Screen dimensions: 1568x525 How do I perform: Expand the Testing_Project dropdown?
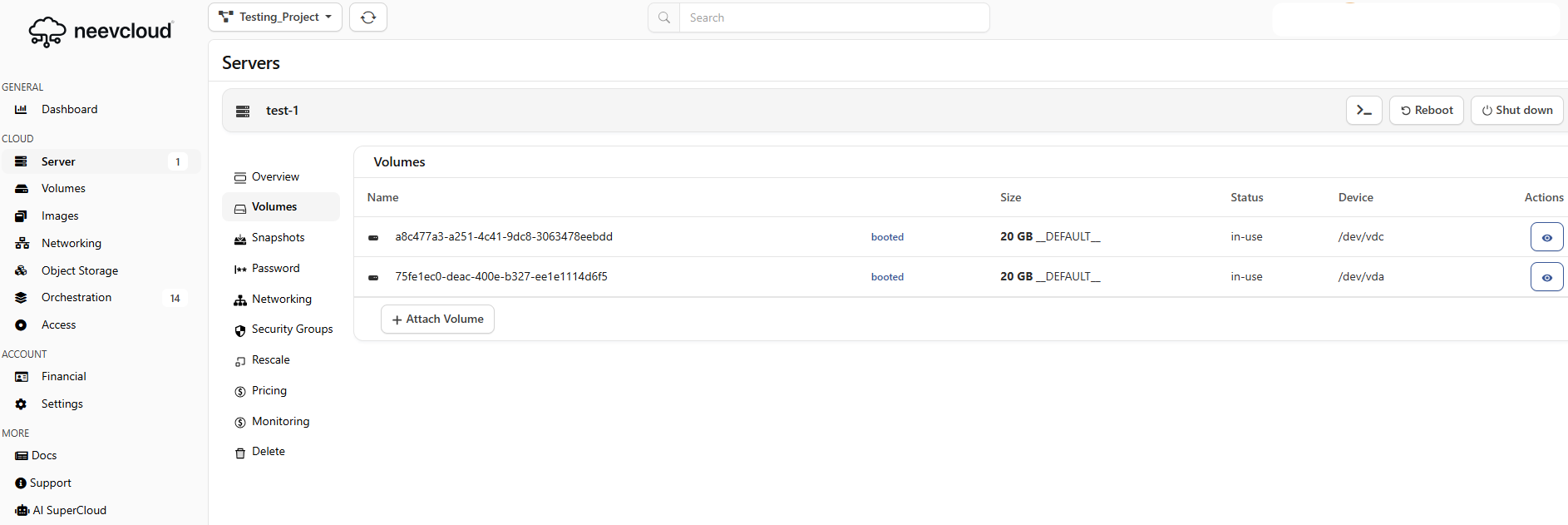[x=275, y=17]
